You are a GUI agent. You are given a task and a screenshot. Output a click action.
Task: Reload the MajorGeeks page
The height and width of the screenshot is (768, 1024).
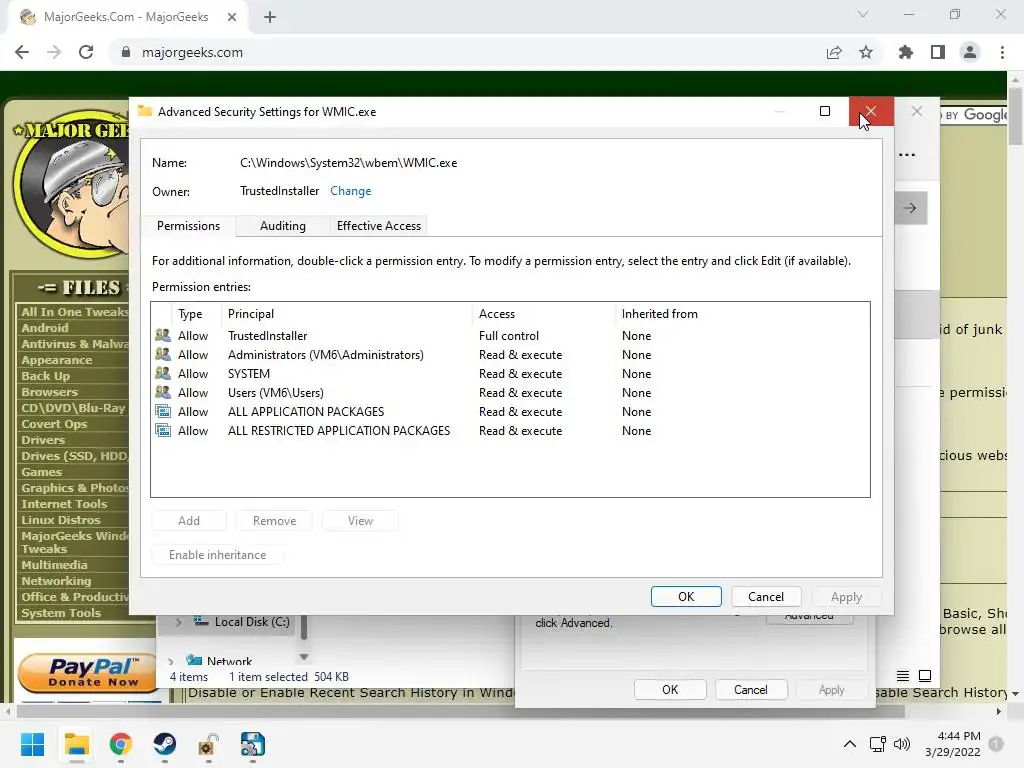(x=86, y=52)
